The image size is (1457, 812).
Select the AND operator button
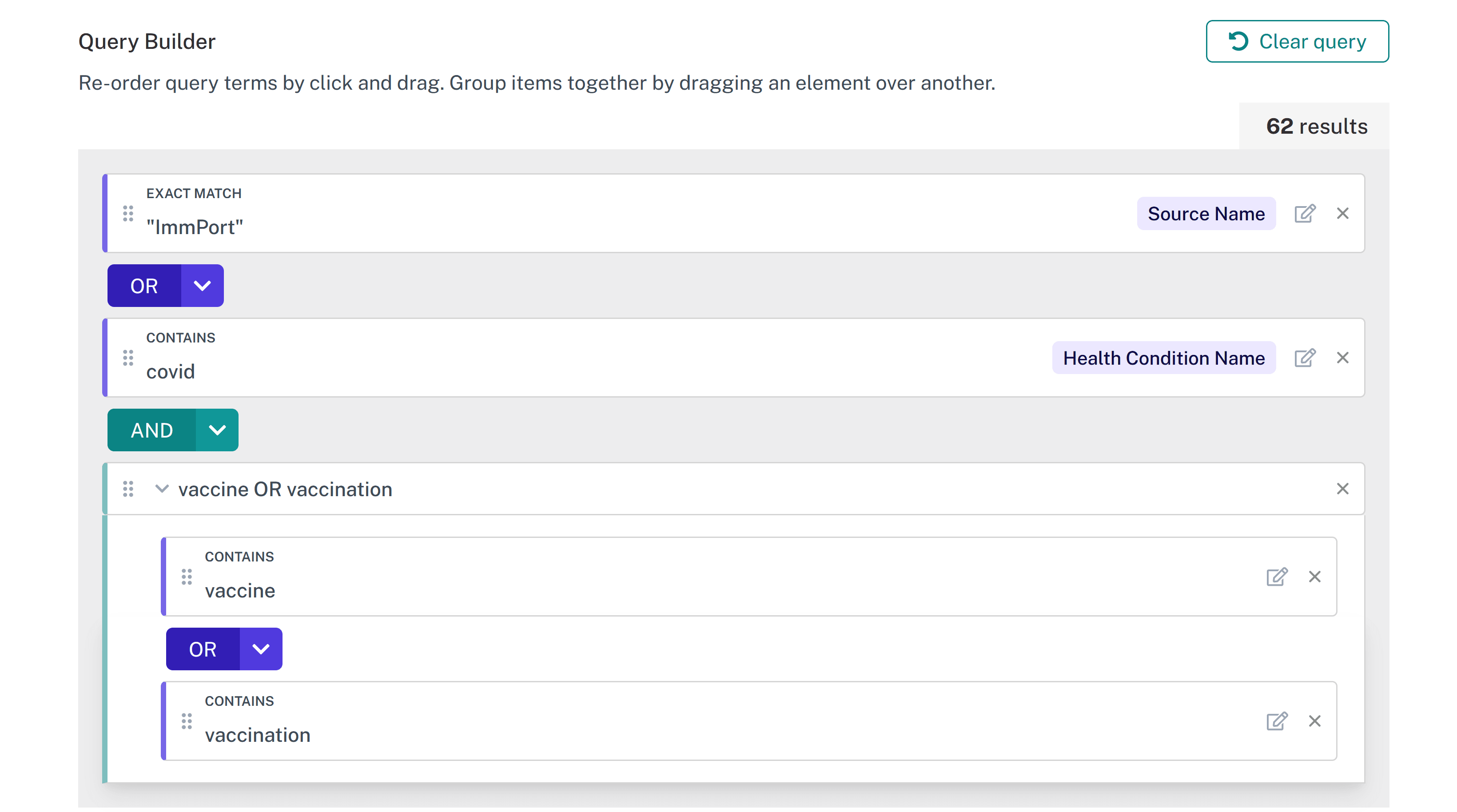(151, 430)
